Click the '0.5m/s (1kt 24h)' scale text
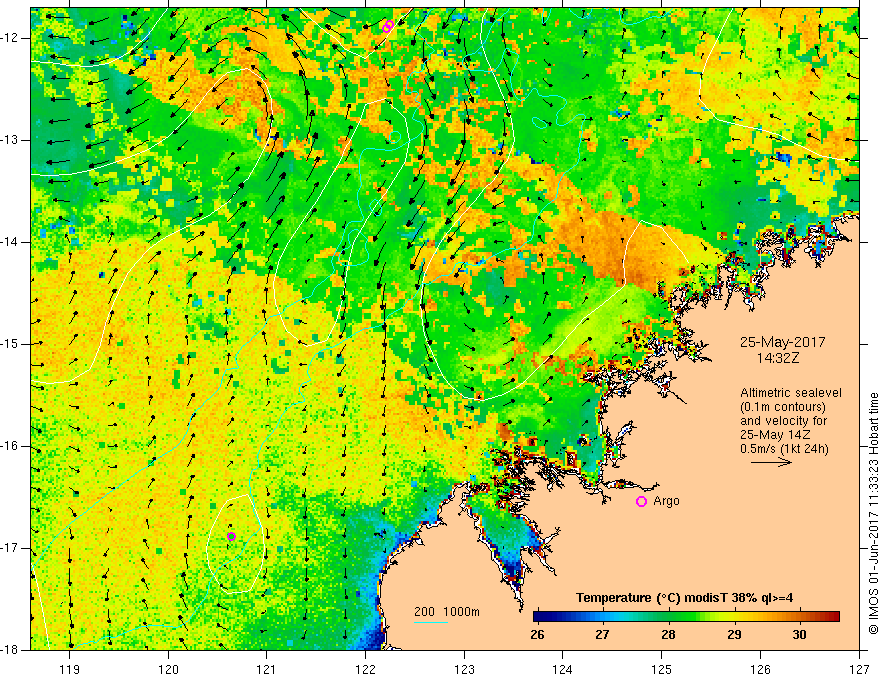This screenshot has width=880, height=680. point(784,449)
